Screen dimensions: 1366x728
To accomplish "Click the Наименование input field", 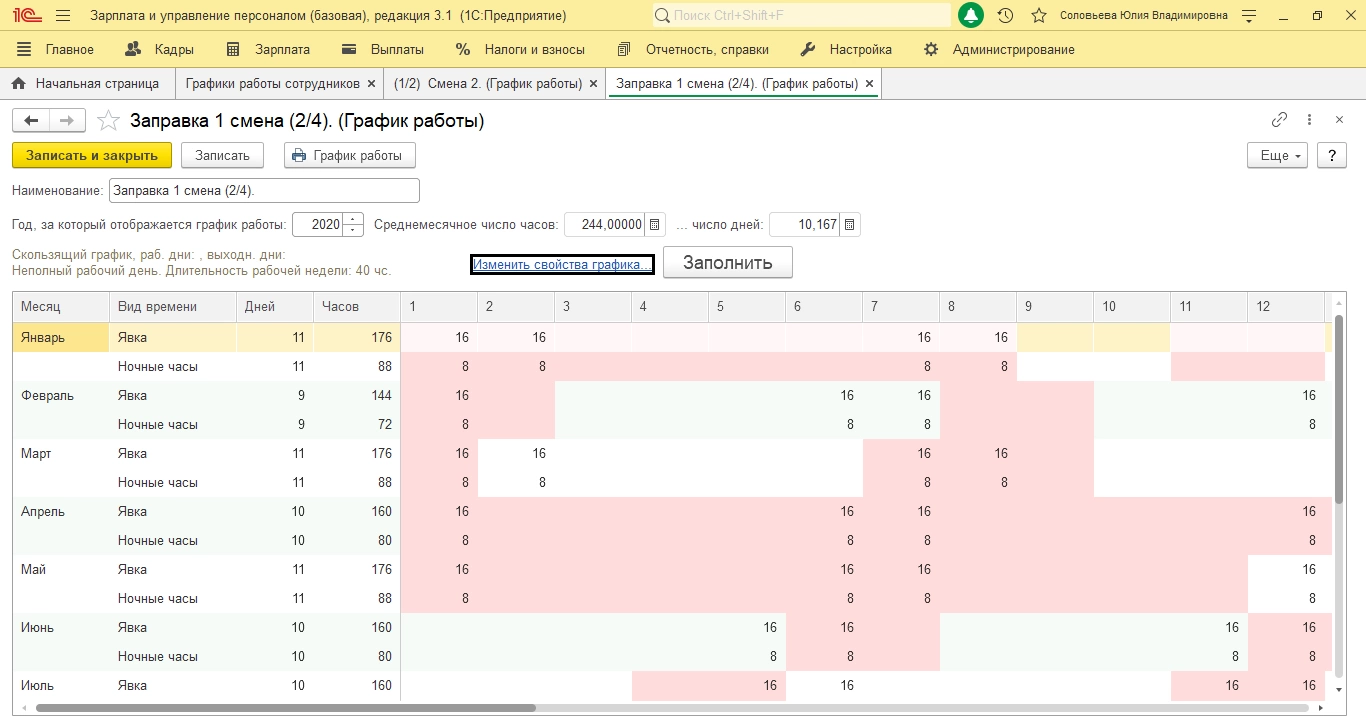I will coord(264,190).
